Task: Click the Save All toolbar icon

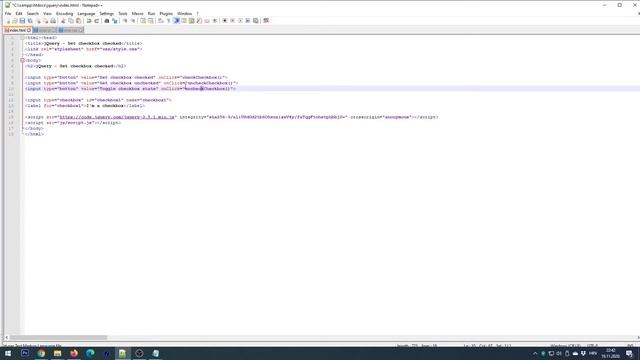Action: 30,21
